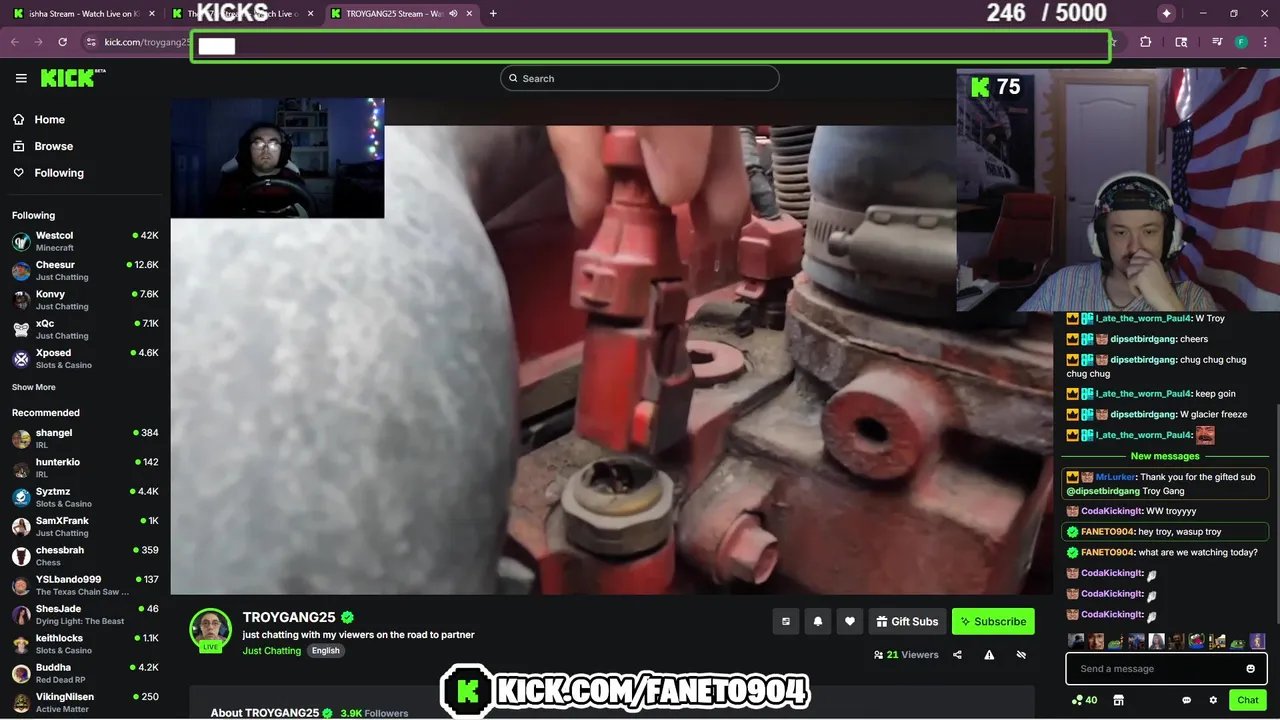Click the Send a message field

click(1166, 669)
